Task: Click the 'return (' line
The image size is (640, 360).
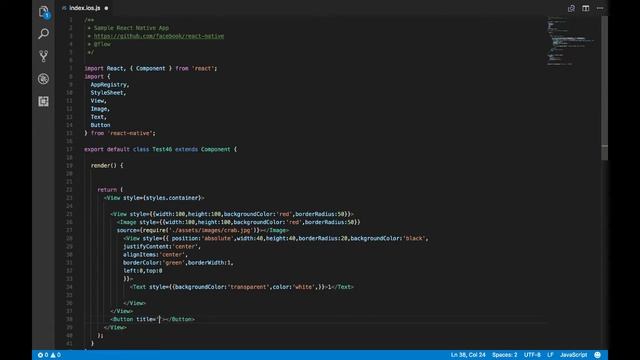Action: (x=110, y=190)
